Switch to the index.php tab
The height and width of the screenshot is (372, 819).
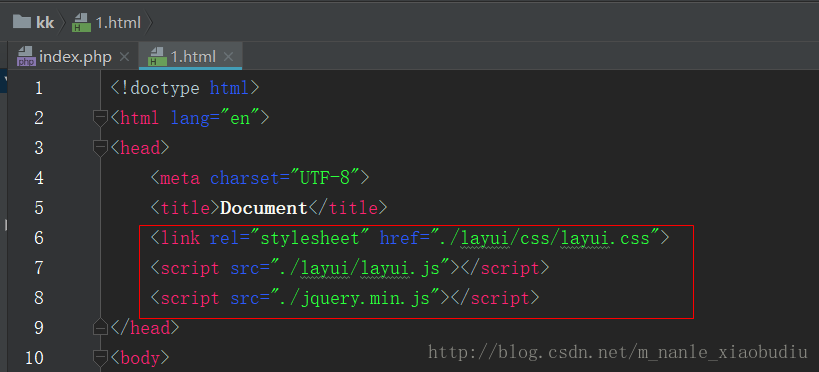[75, 57]
